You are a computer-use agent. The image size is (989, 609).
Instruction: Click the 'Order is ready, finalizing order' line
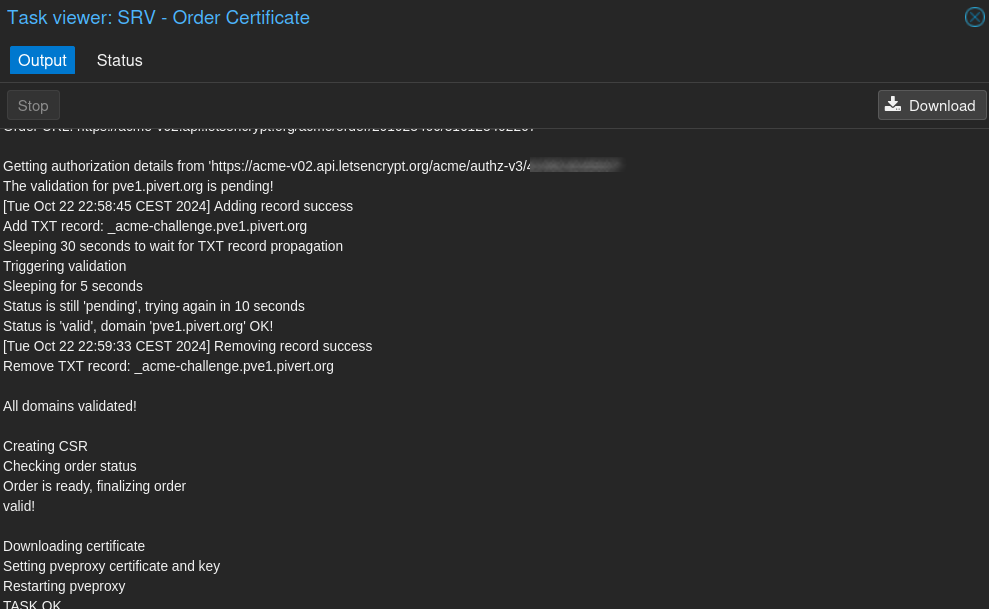pyautogui.click(x=95, y=486)
